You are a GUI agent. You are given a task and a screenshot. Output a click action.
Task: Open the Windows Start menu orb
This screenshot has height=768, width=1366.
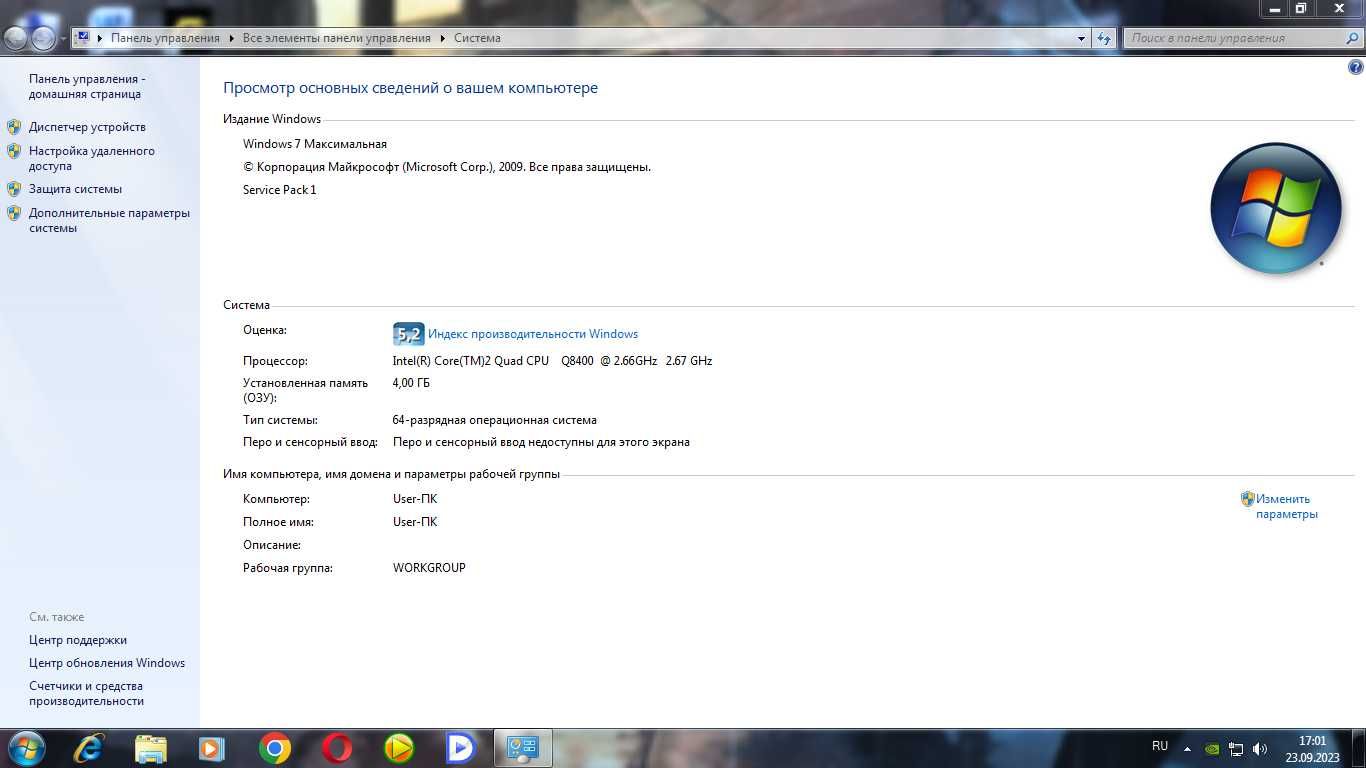(26, 748)
